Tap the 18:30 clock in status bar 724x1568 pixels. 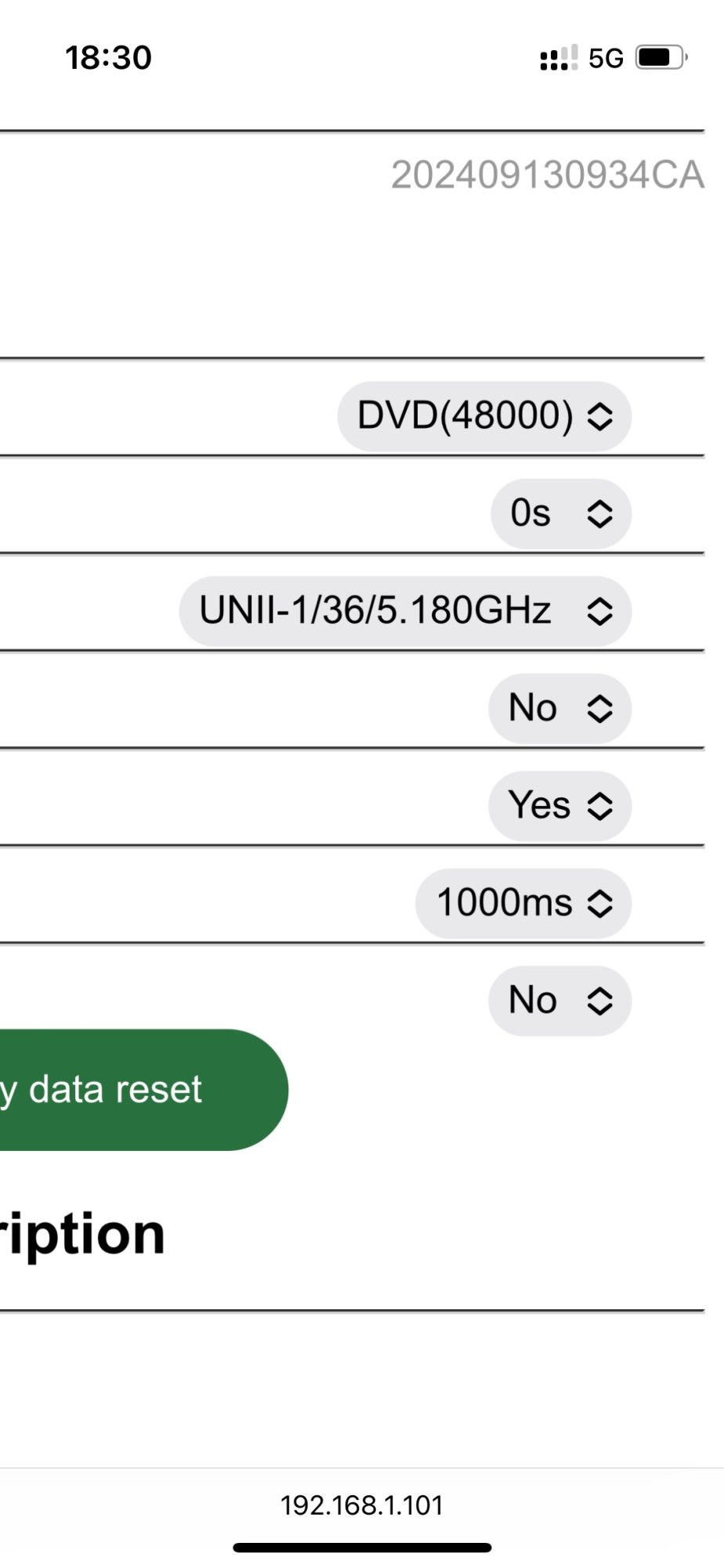click(108, 57)
